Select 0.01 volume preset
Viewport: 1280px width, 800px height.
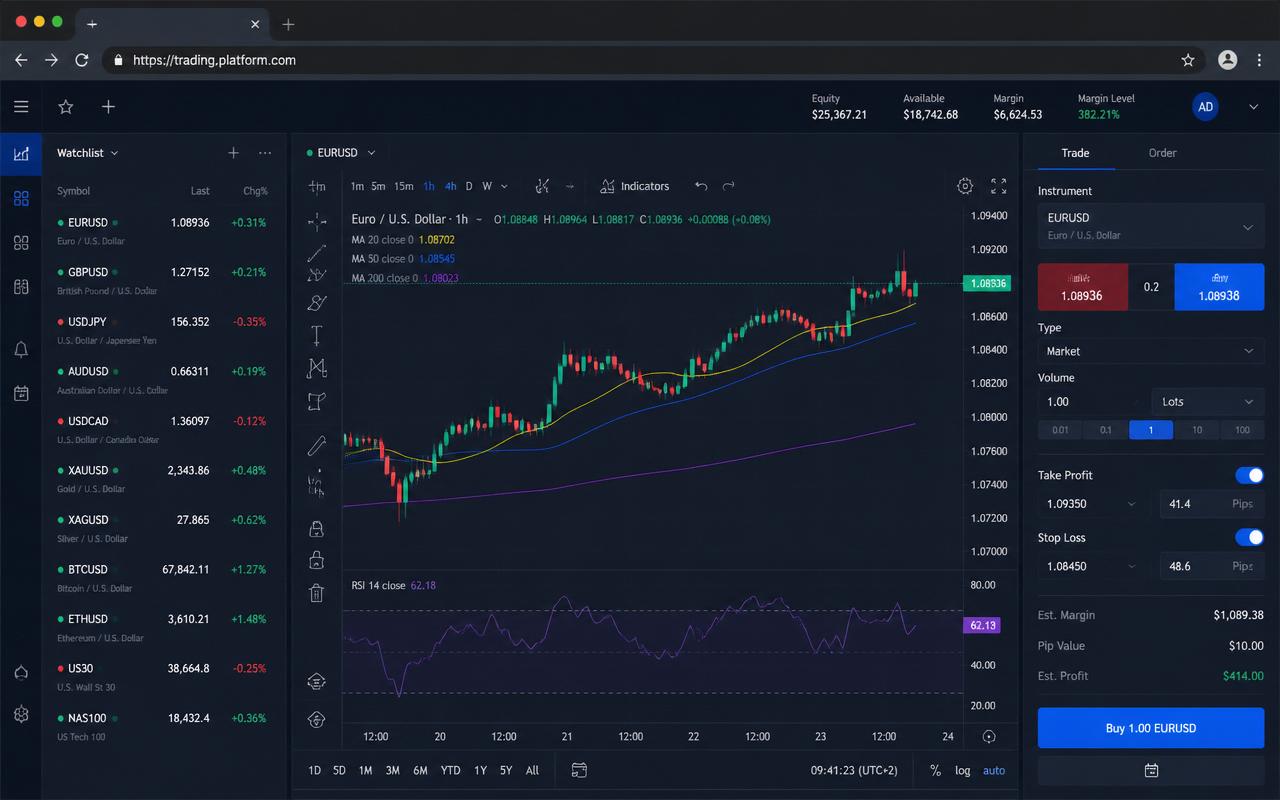click(x=1060, y=430)
